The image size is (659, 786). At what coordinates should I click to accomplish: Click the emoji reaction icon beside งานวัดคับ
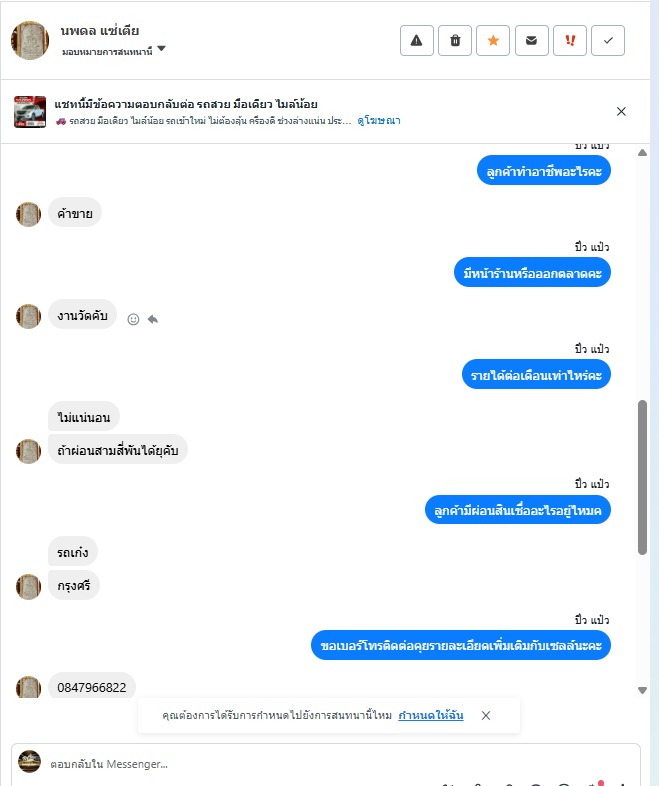click(133, 319)
